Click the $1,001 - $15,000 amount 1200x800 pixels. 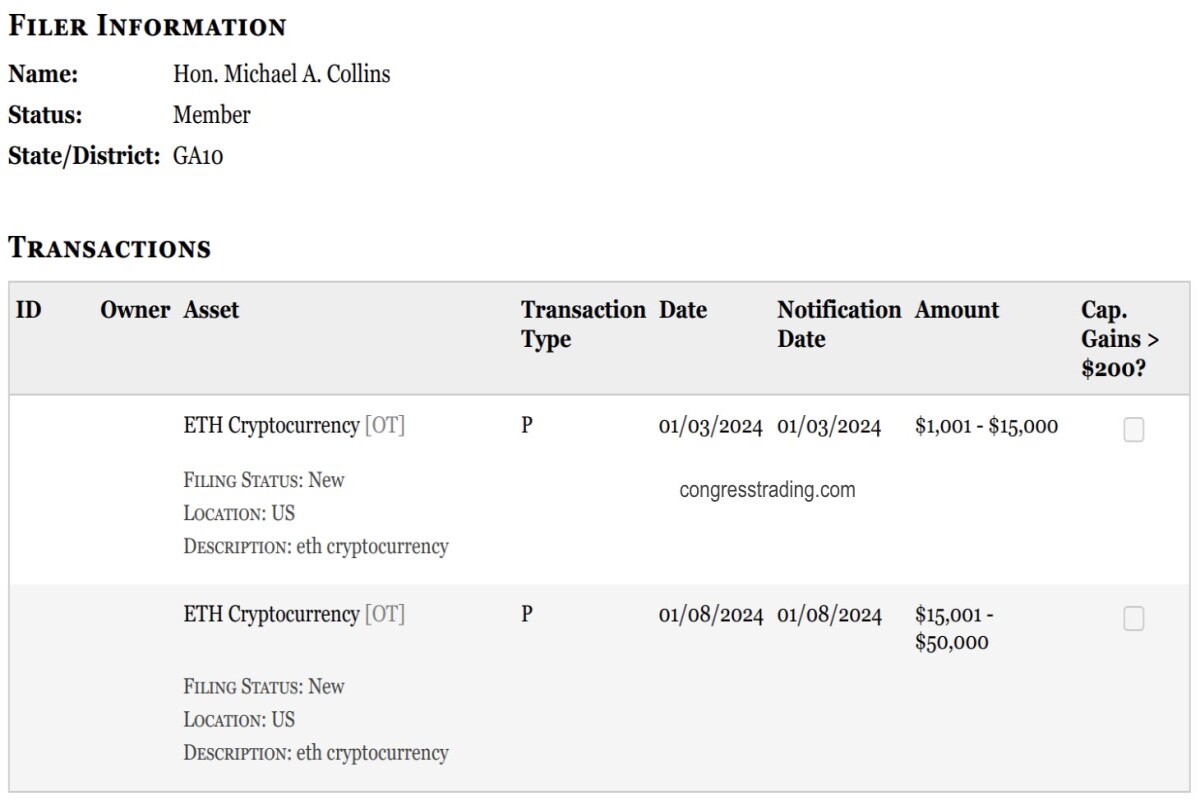(986, 426)
